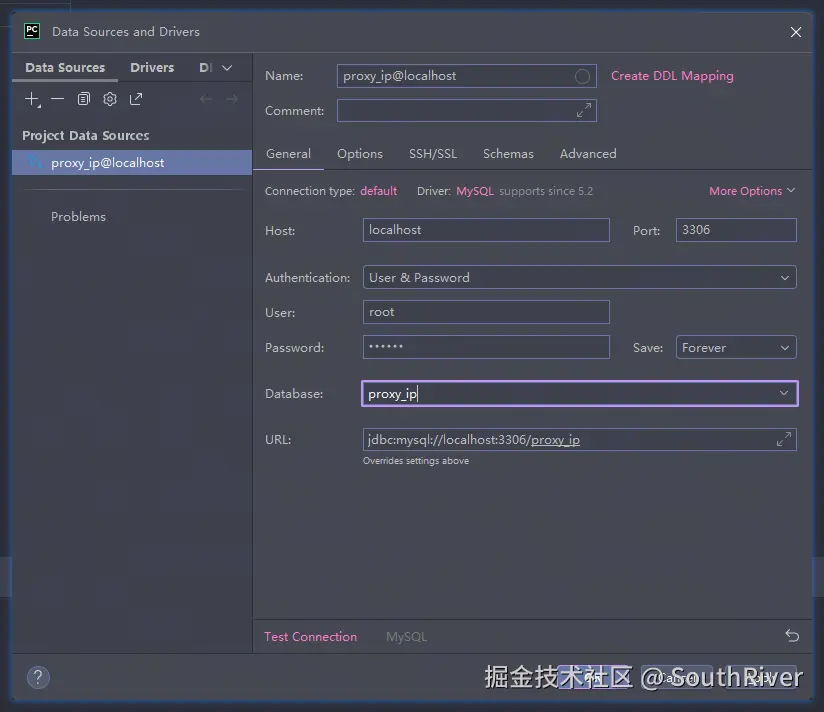Viewport: 824px width, 712px height.
Task: Click Create DDL Mapping link
Action: [x=672, y=76]
